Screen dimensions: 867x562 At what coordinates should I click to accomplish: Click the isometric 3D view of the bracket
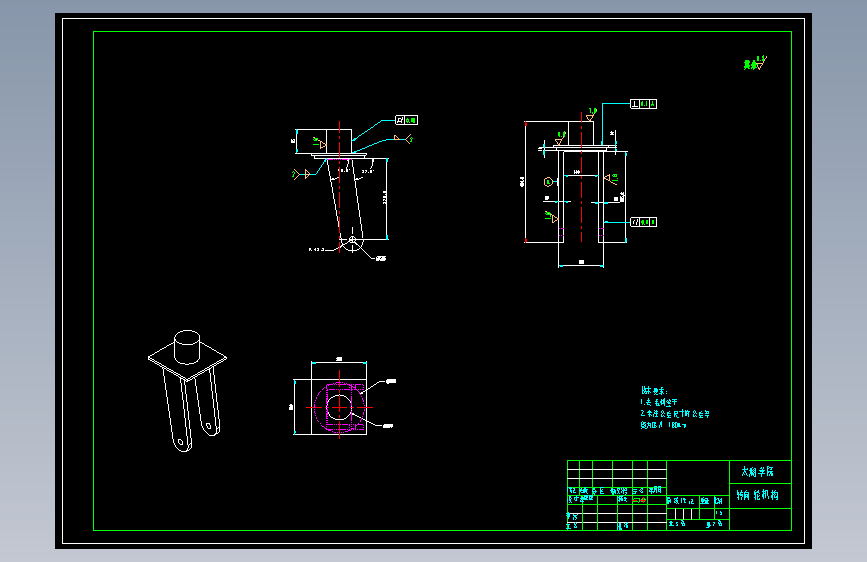click(187, 391)
